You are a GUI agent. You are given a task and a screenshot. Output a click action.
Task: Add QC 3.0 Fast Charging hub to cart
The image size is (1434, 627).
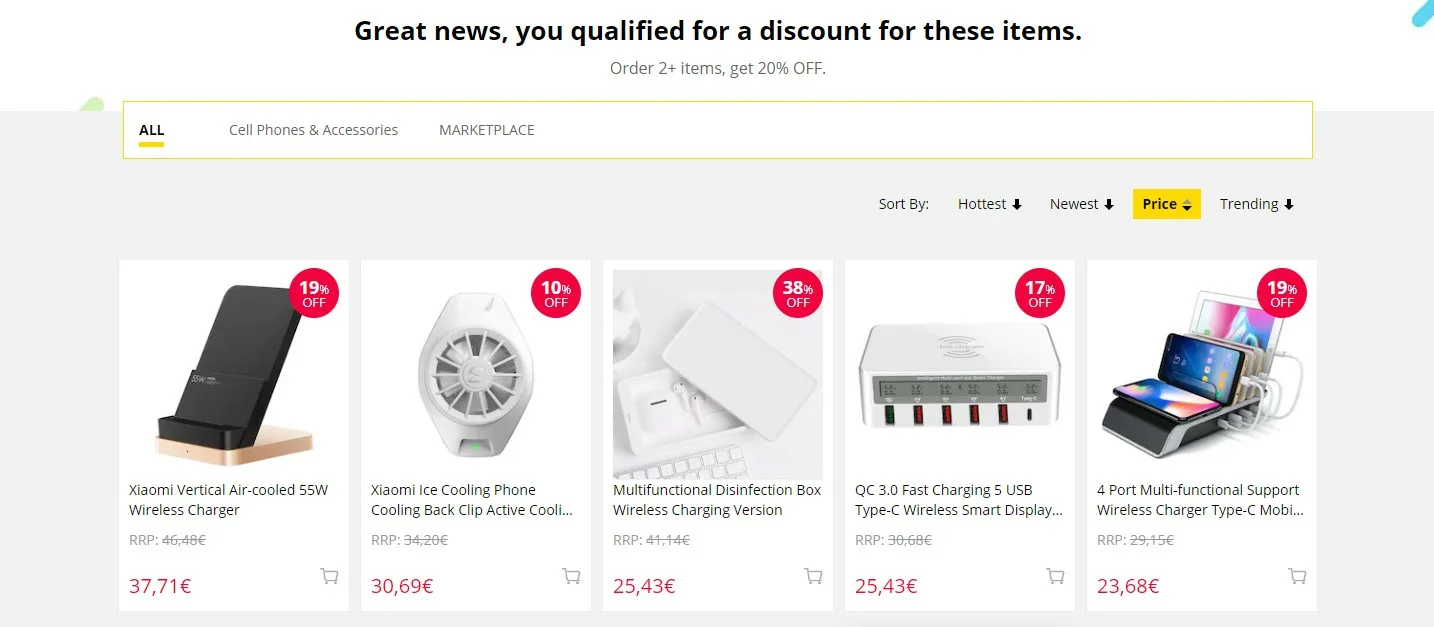[1055, 576]
